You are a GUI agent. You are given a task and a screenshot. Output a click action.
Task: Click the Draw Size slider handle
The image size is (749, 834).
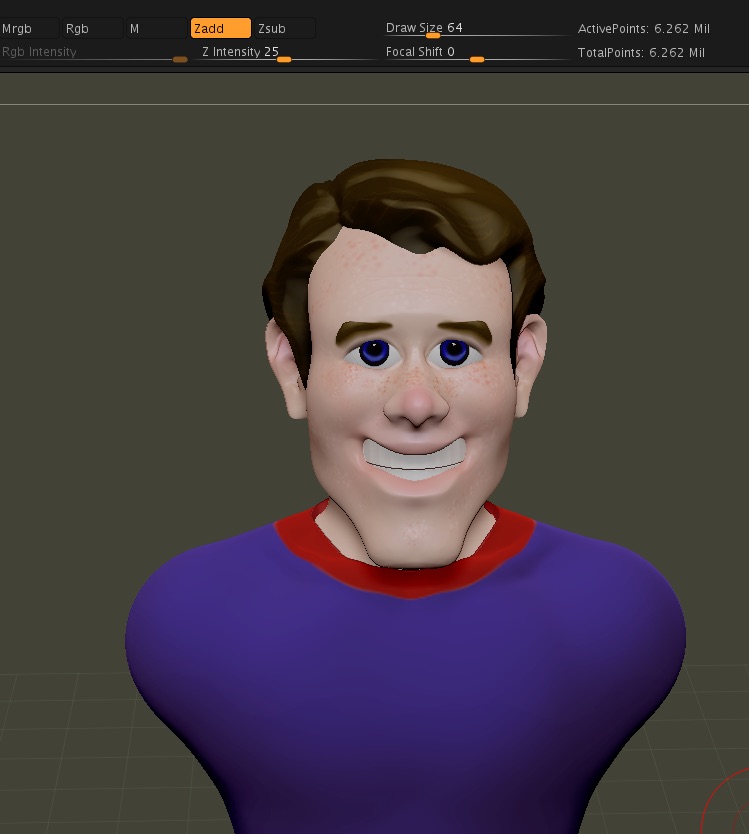[x=433, y=36]
